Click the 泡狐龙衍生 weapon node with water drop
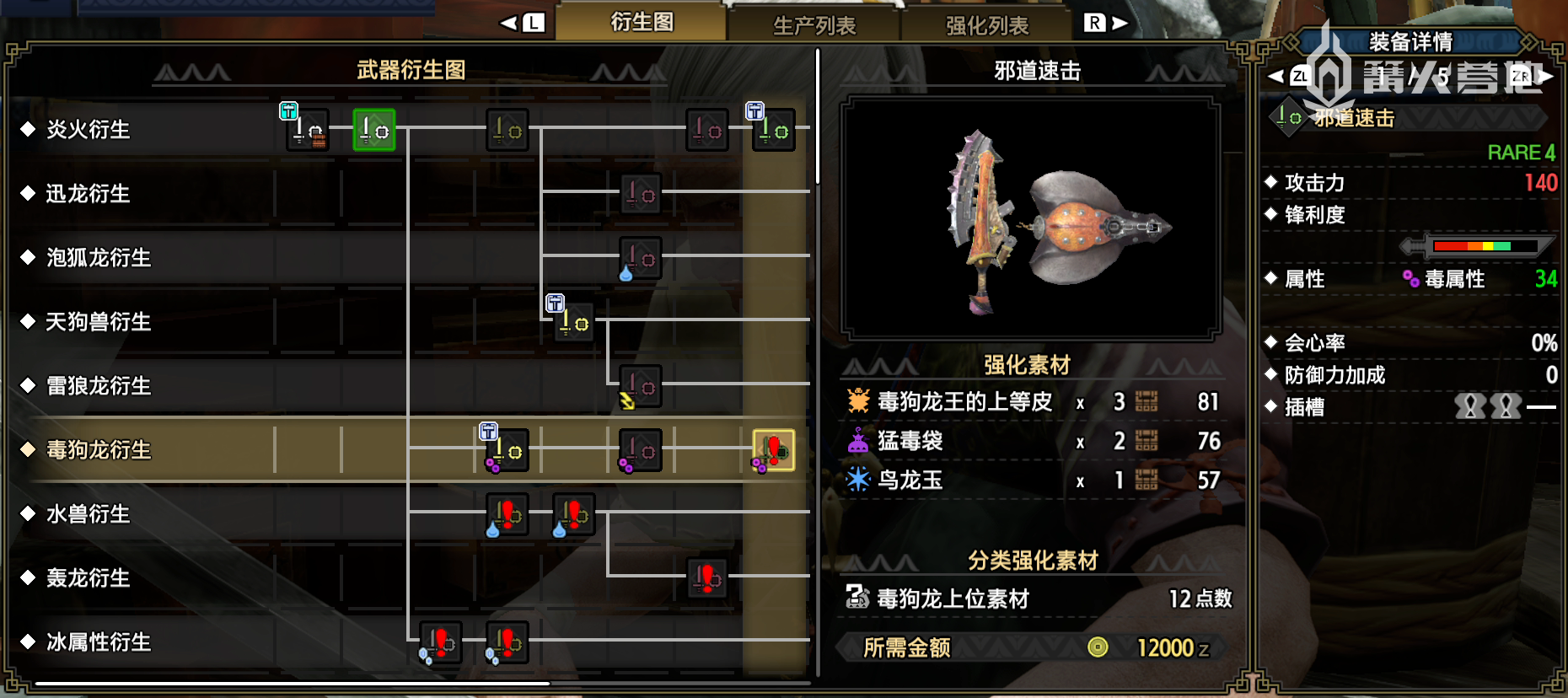 click(641, 258)
